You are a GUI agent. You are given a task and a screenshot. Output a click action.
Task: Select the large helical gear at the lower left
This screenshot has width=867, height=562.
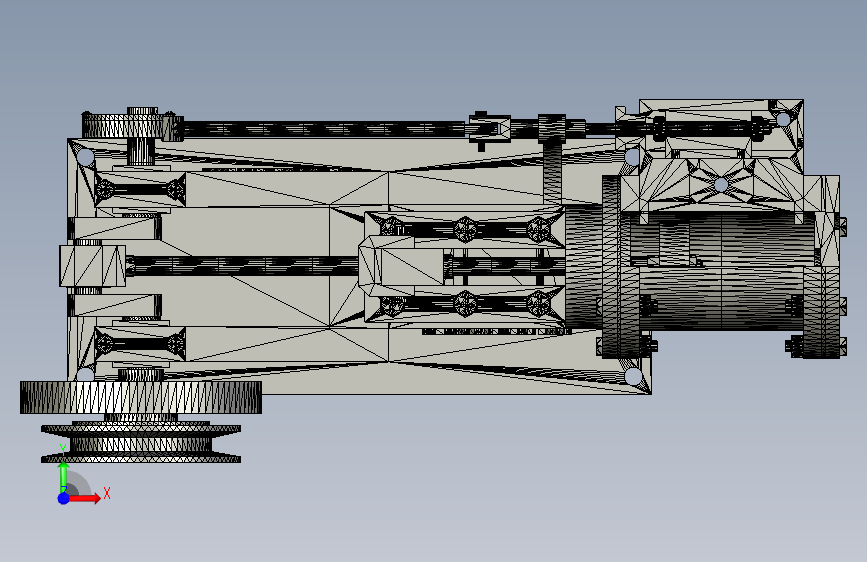pyautogui.click(x=141, y=397)
